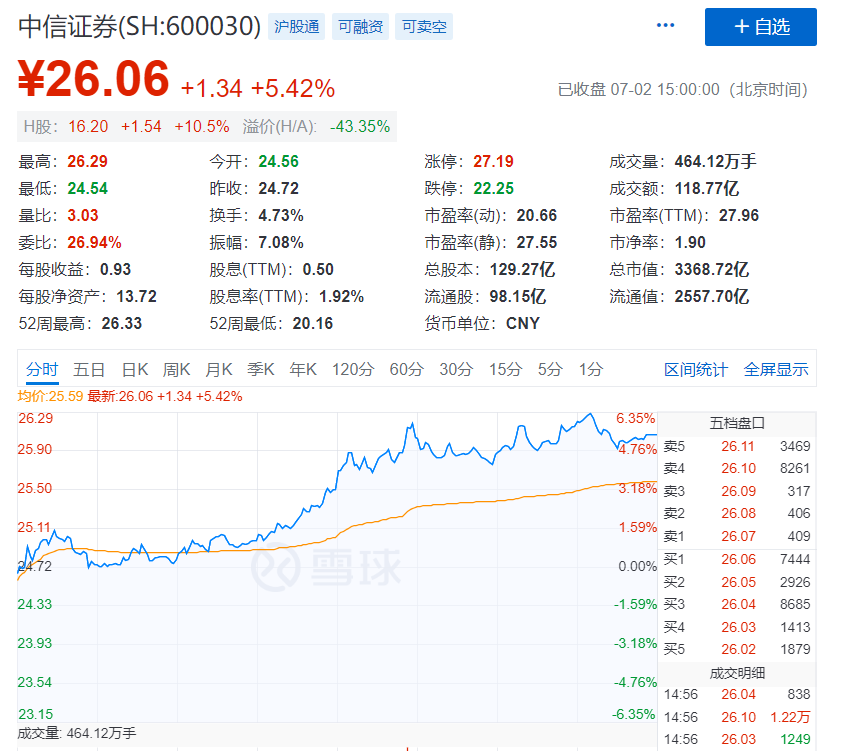The height and width of the screenshot is (751, 867).
Task: Switch to 日K chart tab
Action: [135, 370]
